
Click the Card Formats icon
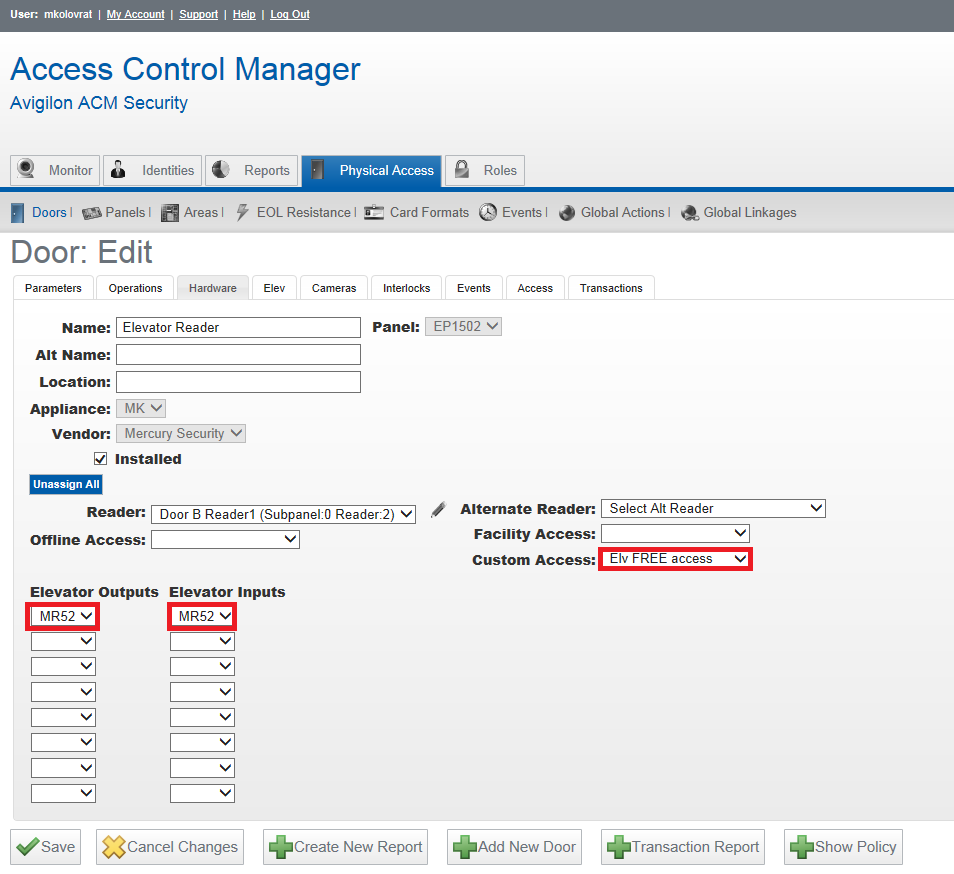pos(374,212)
